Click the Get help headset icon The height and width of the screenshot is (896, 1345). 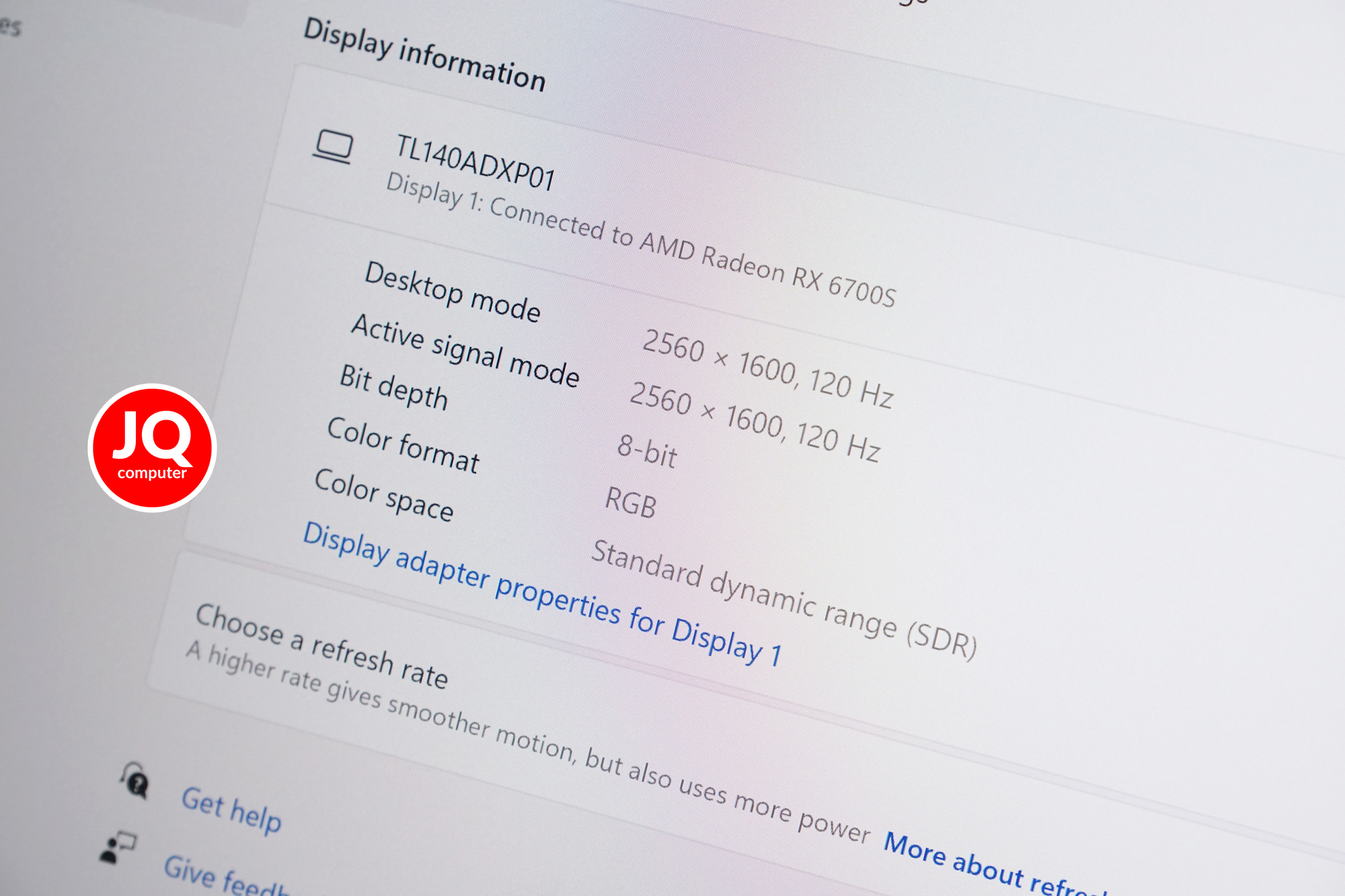pos(135,780)
